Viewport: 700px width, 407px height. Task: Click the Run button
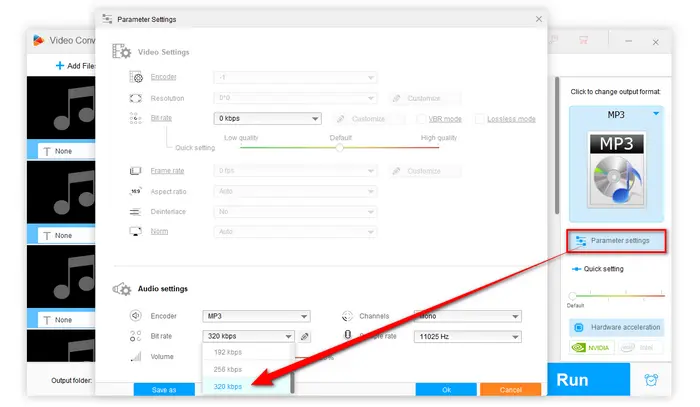pos(588,380)
